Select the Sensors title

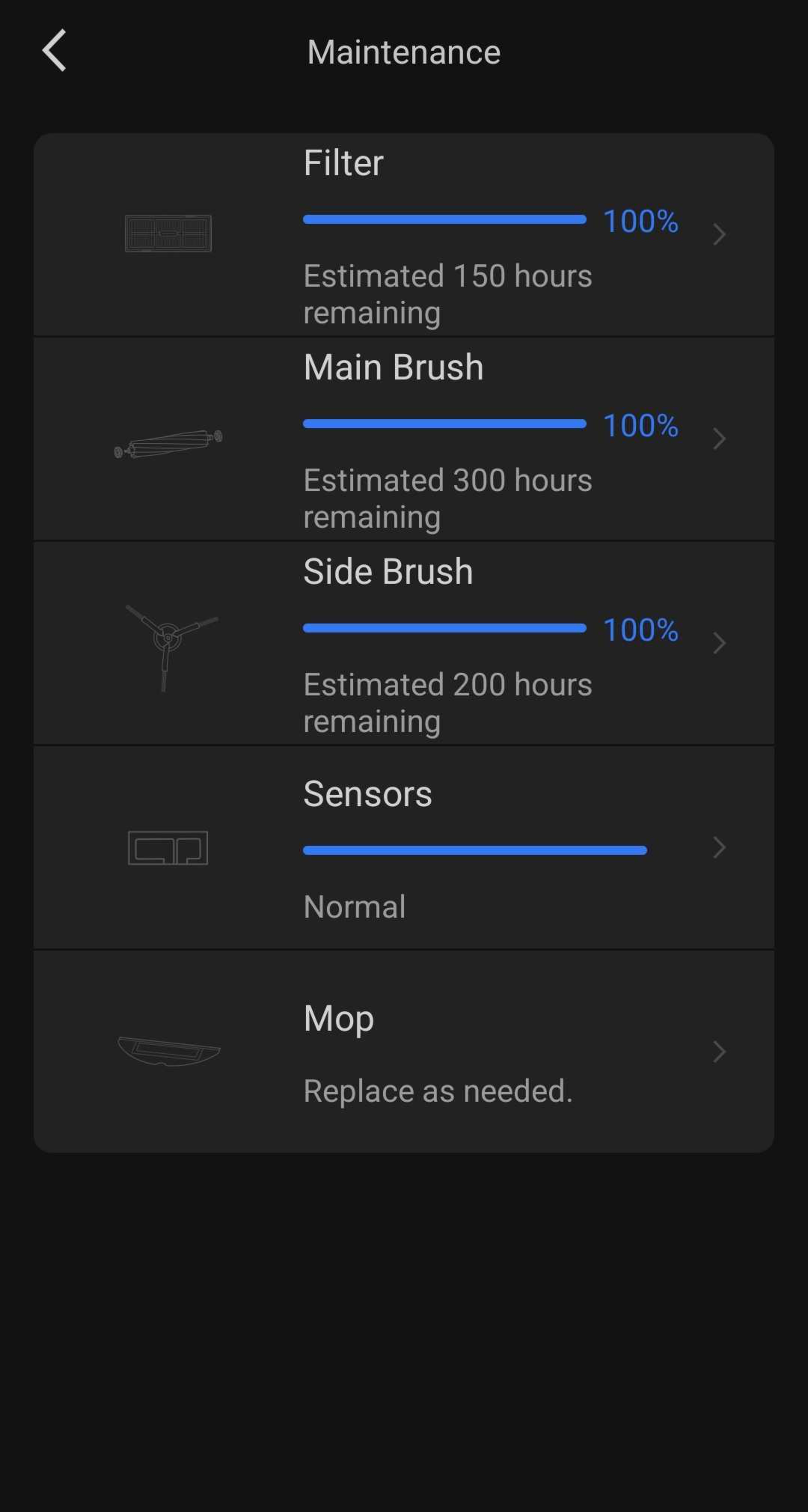(367, 794)
